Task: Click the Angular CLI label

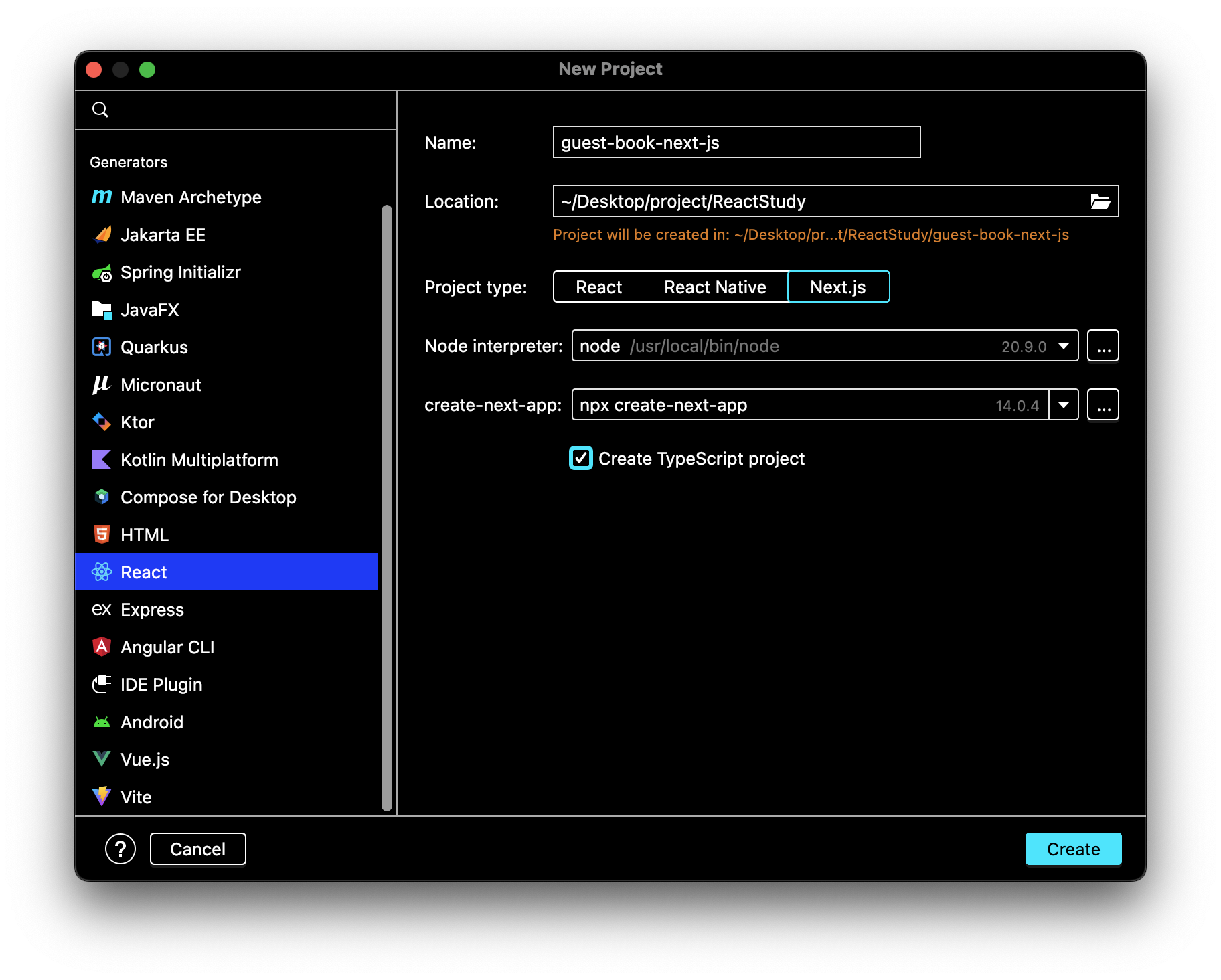Action: pyautogui.click(x=167, y=647)
